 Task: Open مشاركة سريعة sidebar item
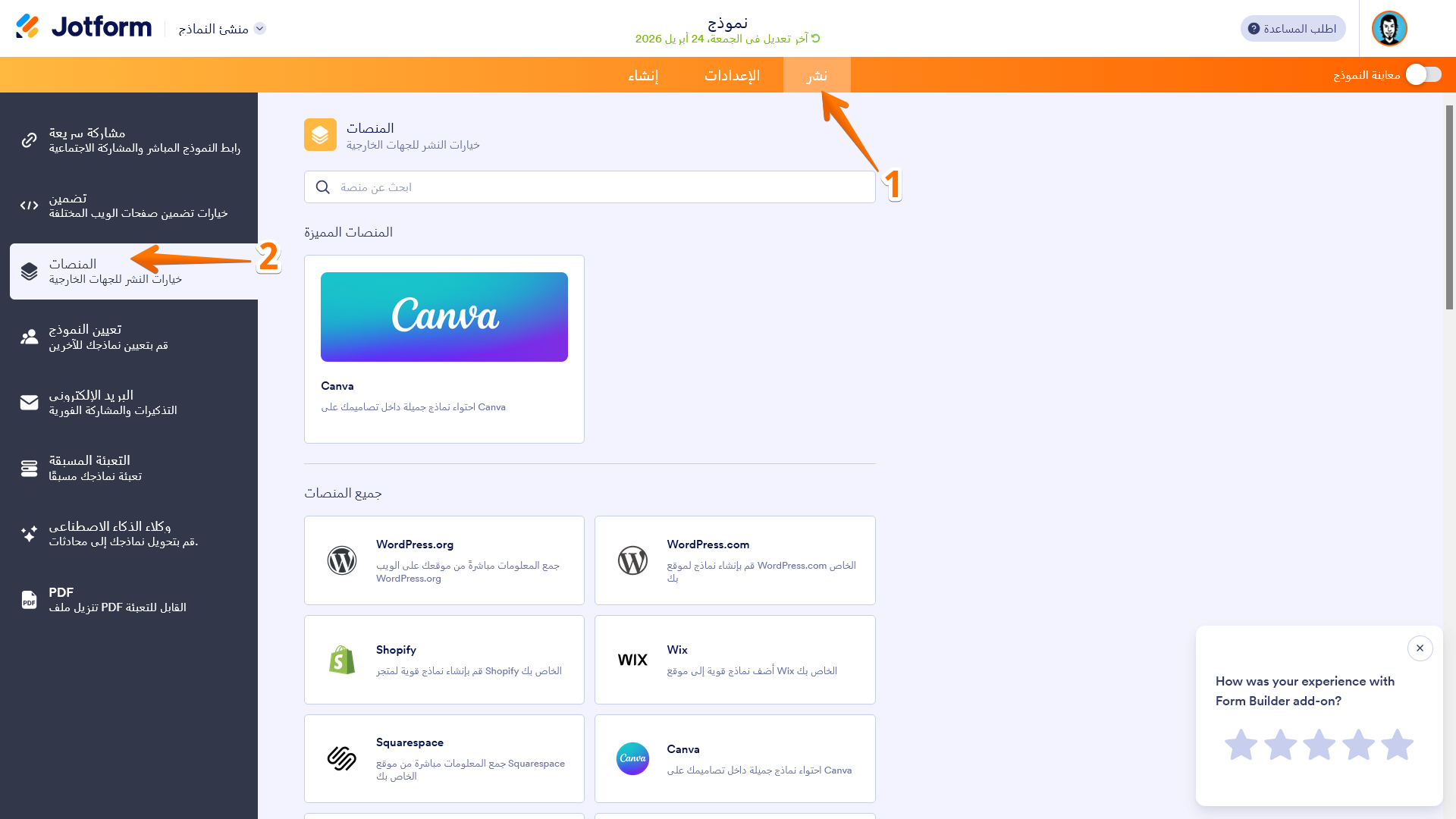point(133,140)
